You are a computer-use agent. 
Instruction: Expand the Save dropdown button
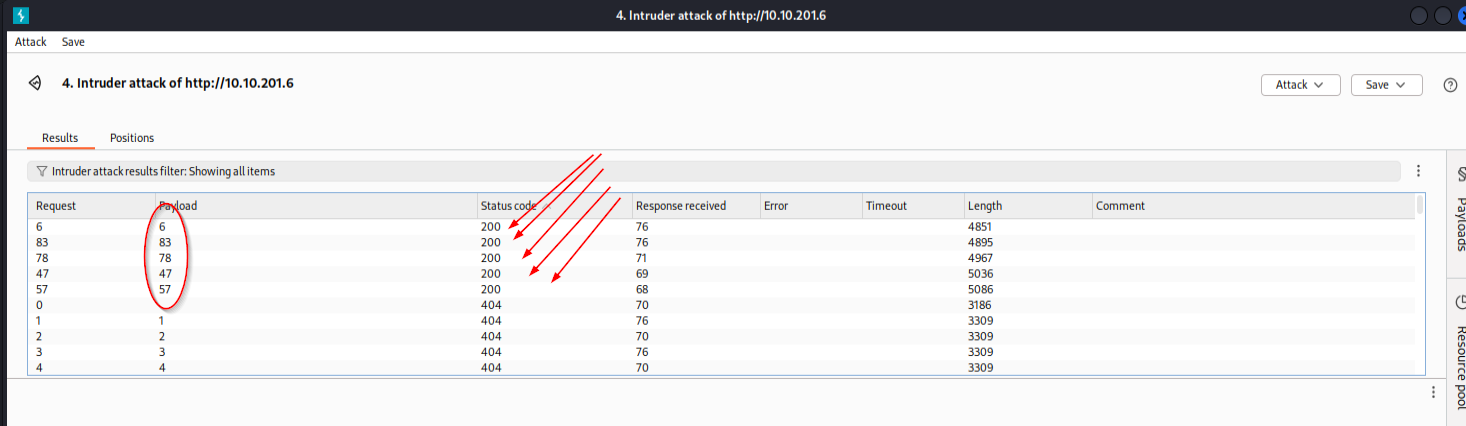tap(1386, 85)
